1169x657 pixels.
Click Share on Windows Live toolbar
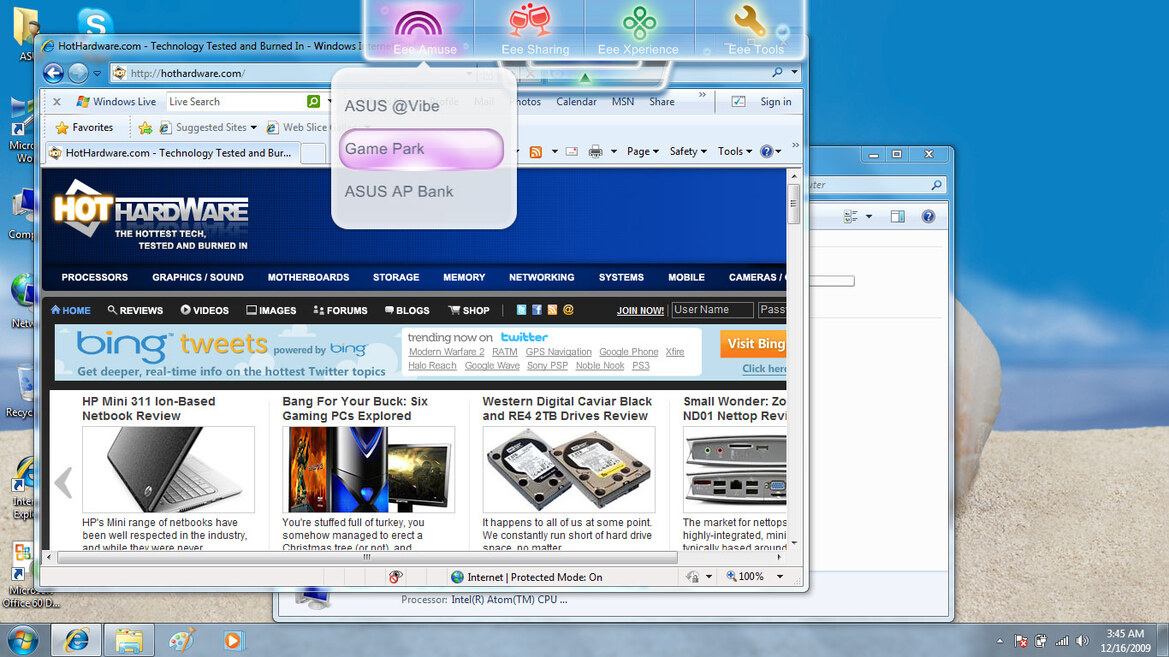point(661,101)
